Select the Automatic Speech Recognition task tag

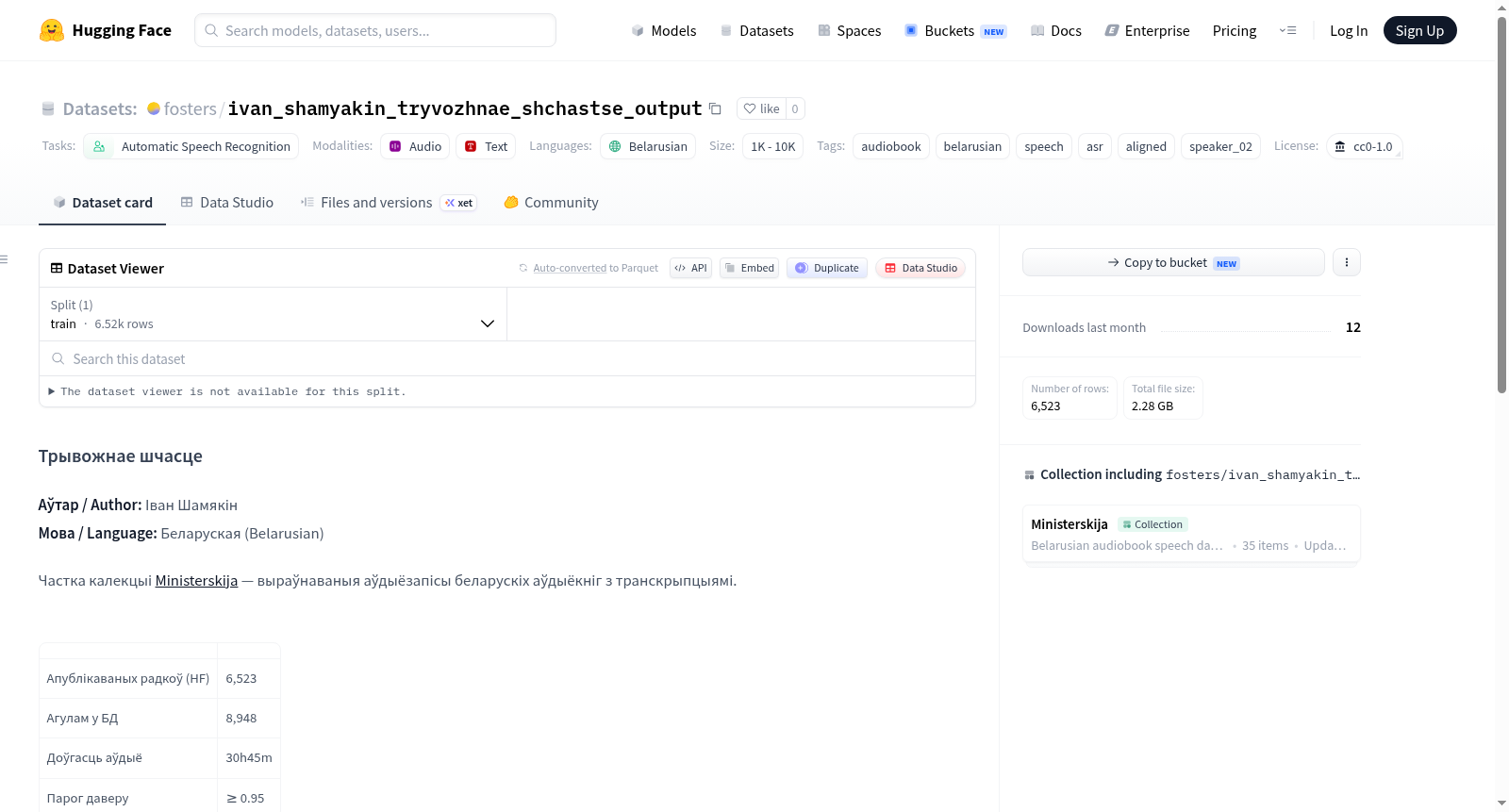pyautogui.click(x=191, y=146)
